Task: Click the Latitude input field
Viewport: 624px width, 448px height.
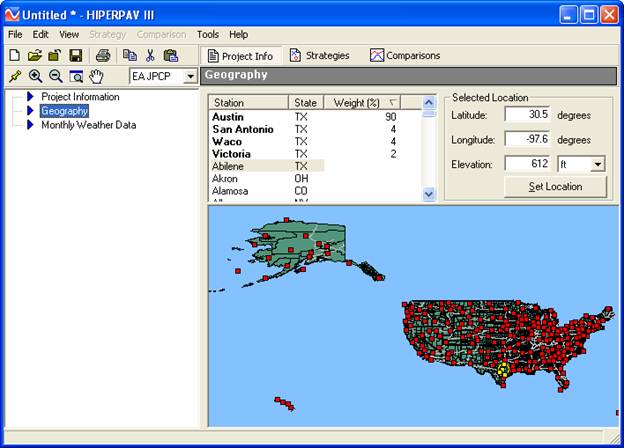Action: [x=527, y=115]
